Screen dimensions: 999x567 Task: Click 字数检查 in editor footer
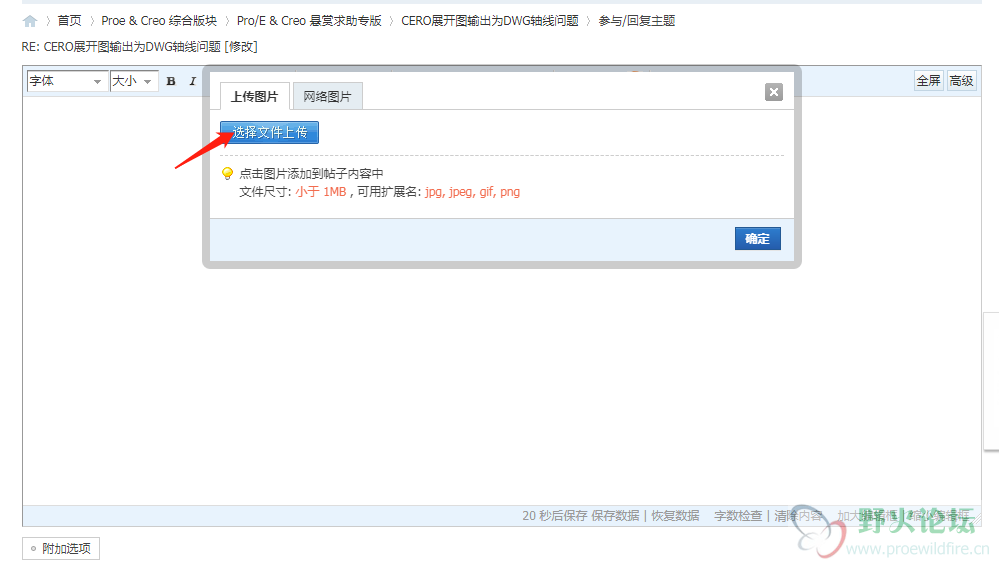pos(738,515)
